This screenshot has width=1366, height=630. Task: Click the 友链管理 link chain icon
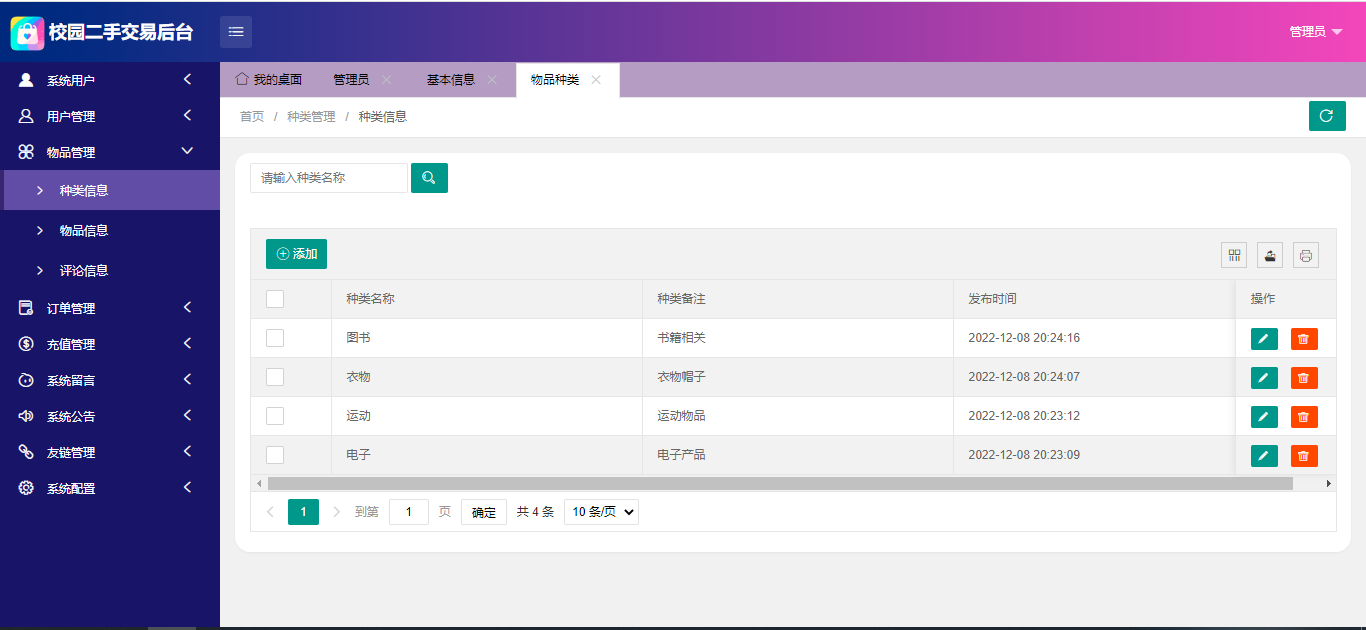(x=26, y=452)
